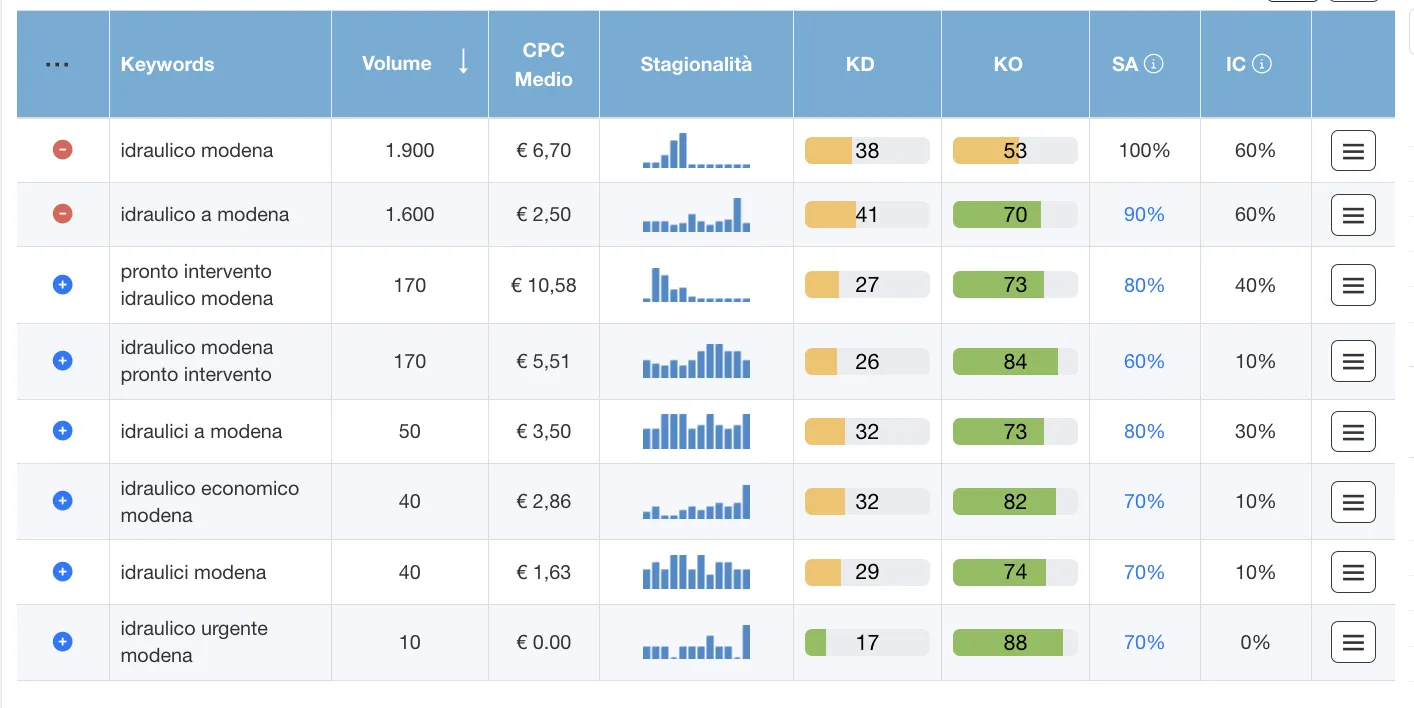Viewport: 1414px width, 708px height.
Task: Remove 'idraulico a modena' using minus icon
Action: [62, 214]
